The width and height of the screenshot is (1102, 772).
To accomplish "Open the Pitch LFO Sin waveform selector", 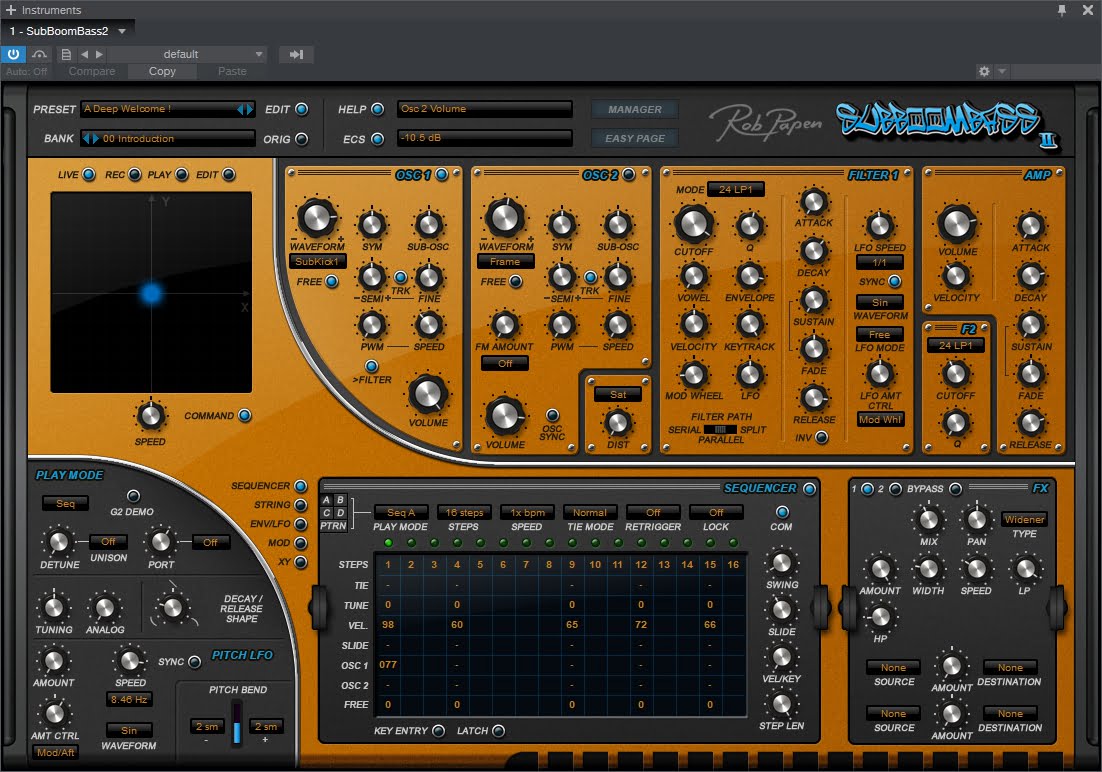I will click(x=129, y=731).
